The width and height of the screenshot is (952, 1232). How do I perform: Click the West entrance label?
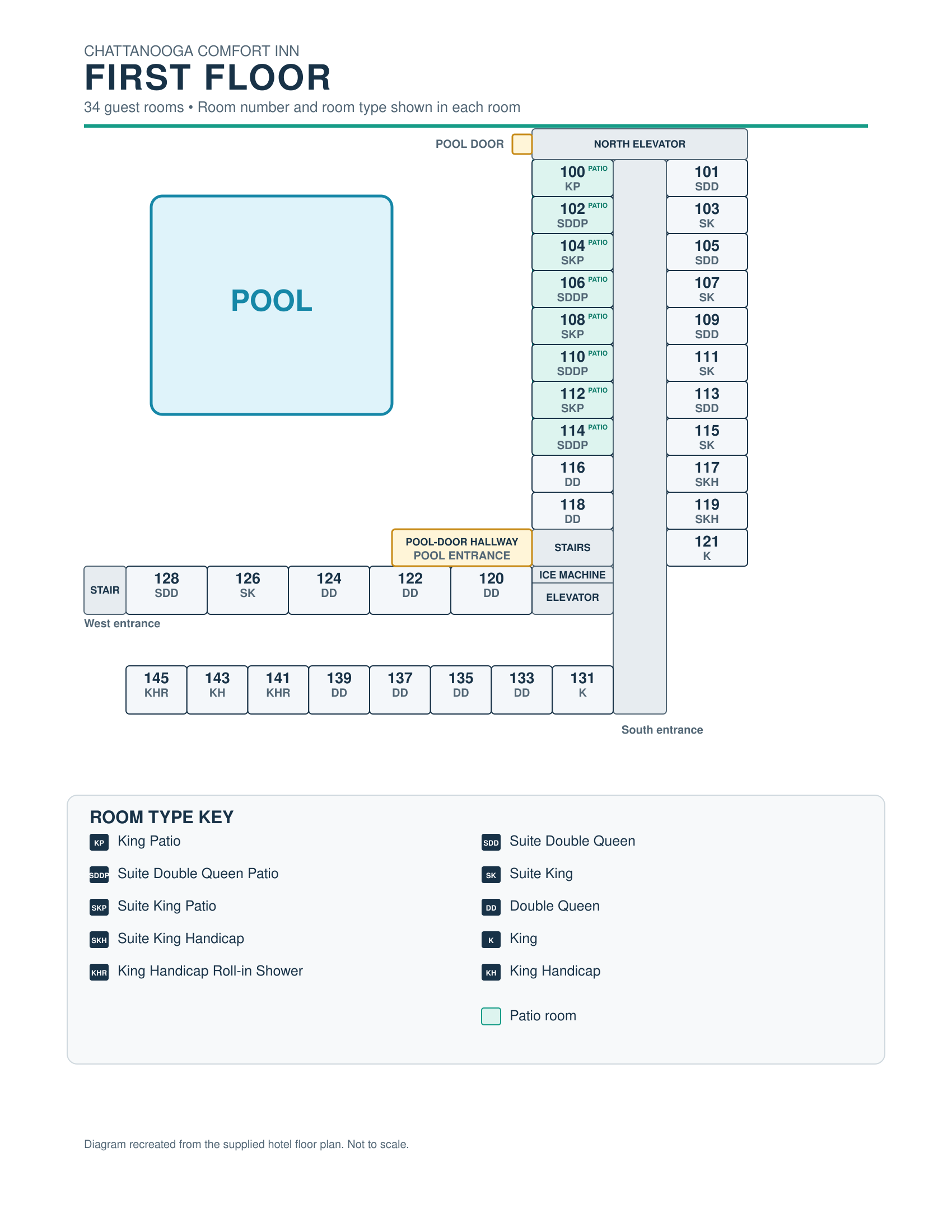click(123, 623)
